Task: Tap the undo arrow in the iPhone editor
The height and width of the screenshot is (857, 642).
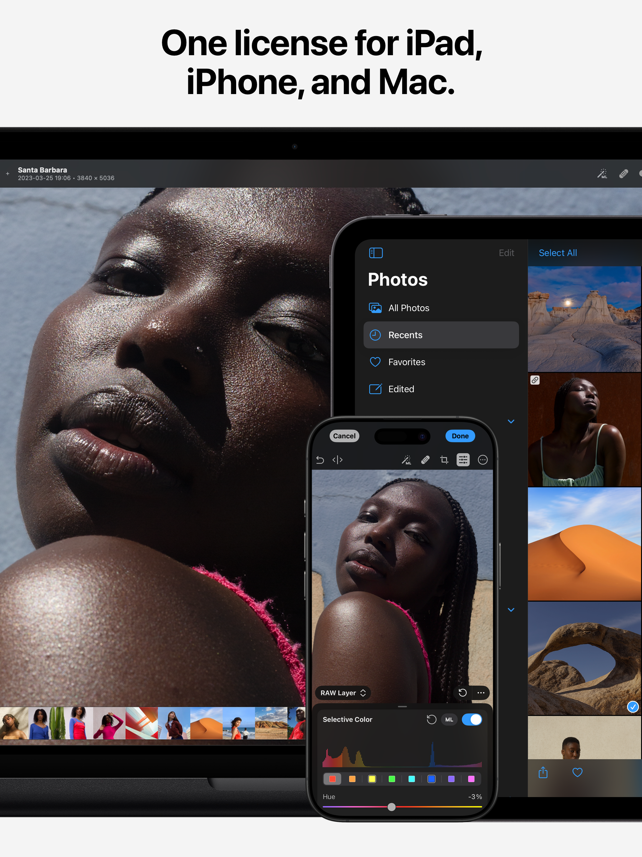Action: [x=320, y=460]
